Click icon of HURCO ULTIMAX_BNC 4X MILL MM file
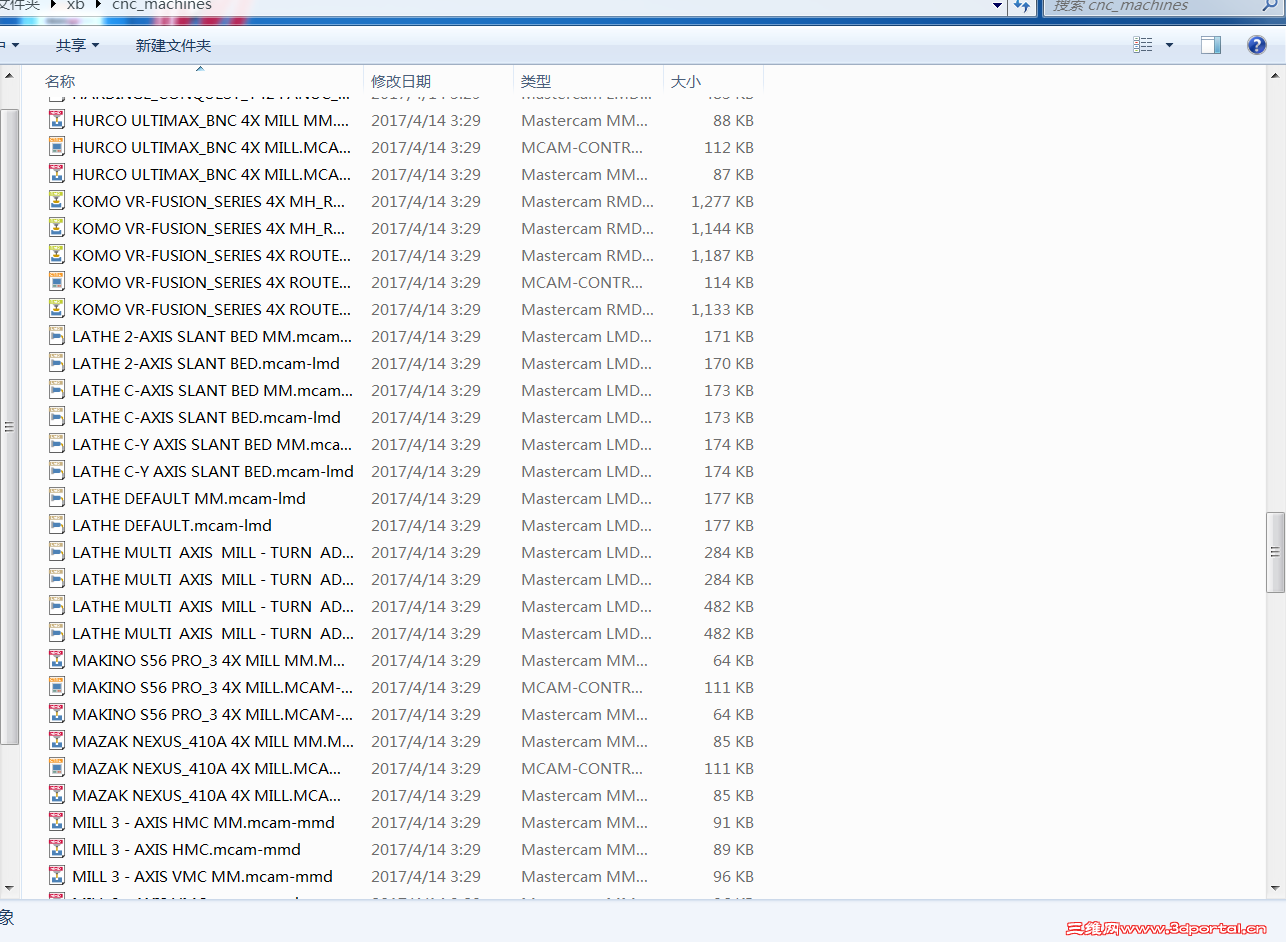This screenshot has height=942, width=1286. pos(58,120)
